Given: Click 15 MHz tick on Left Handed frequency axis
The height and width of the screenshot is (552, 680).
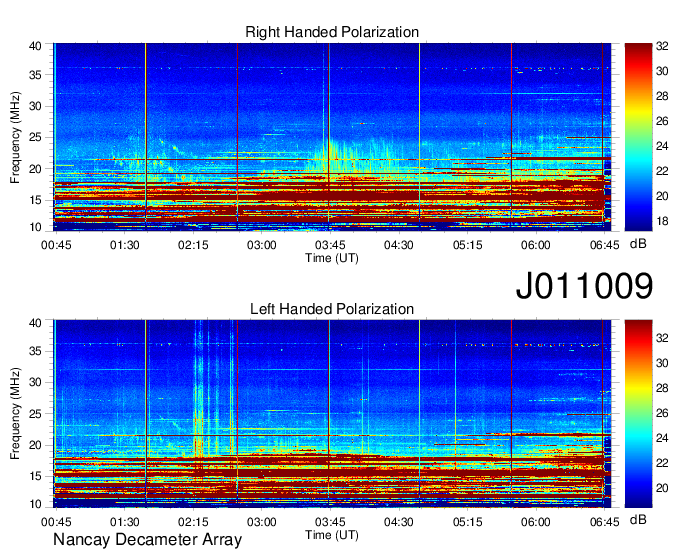Looking at the screenshot, I should (x=35, y=476).
